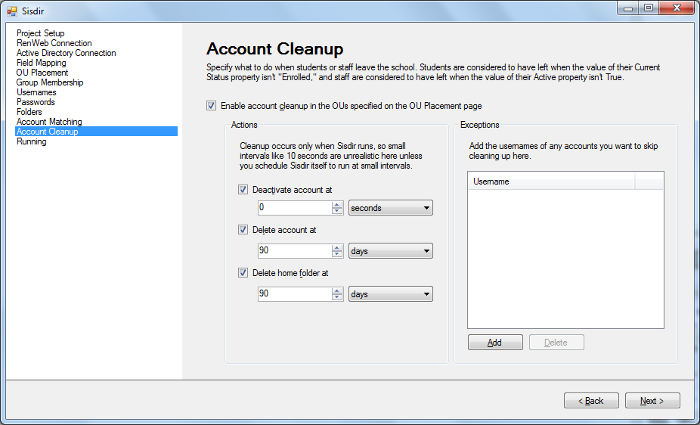
Task: Toggle Delete home folder at checkbox
Action: coord(242,273)
